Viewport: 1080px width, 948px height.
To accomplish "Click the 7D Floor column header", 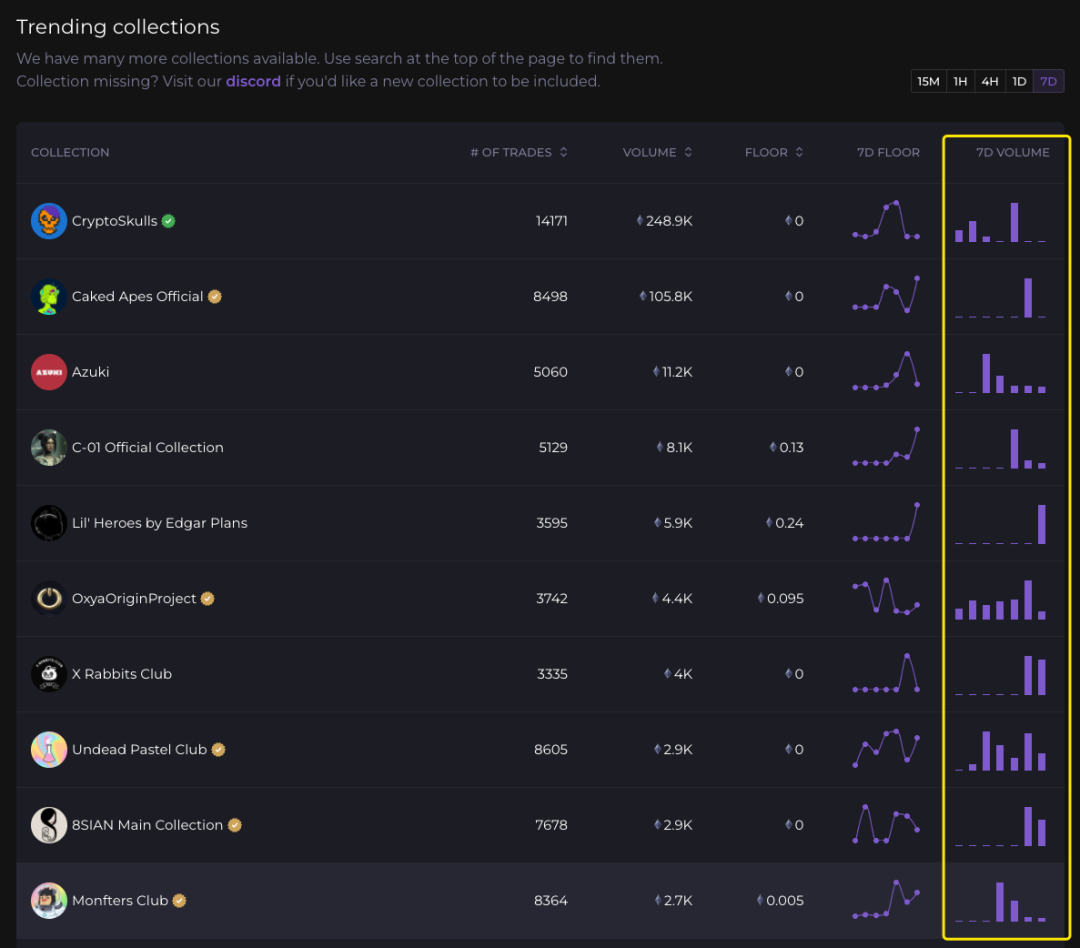I will point(888,152).
